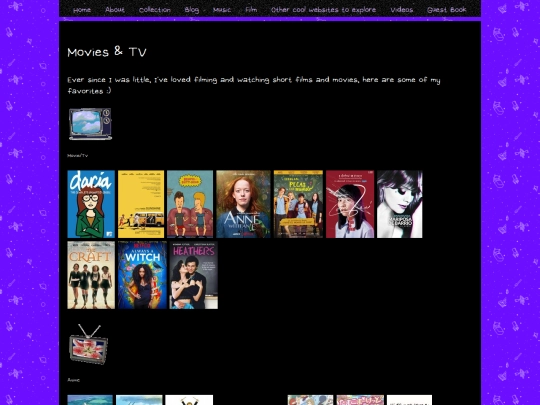Go to the About page
The width and height of the screenshot is (540, 405).
[x=115, y=10]
